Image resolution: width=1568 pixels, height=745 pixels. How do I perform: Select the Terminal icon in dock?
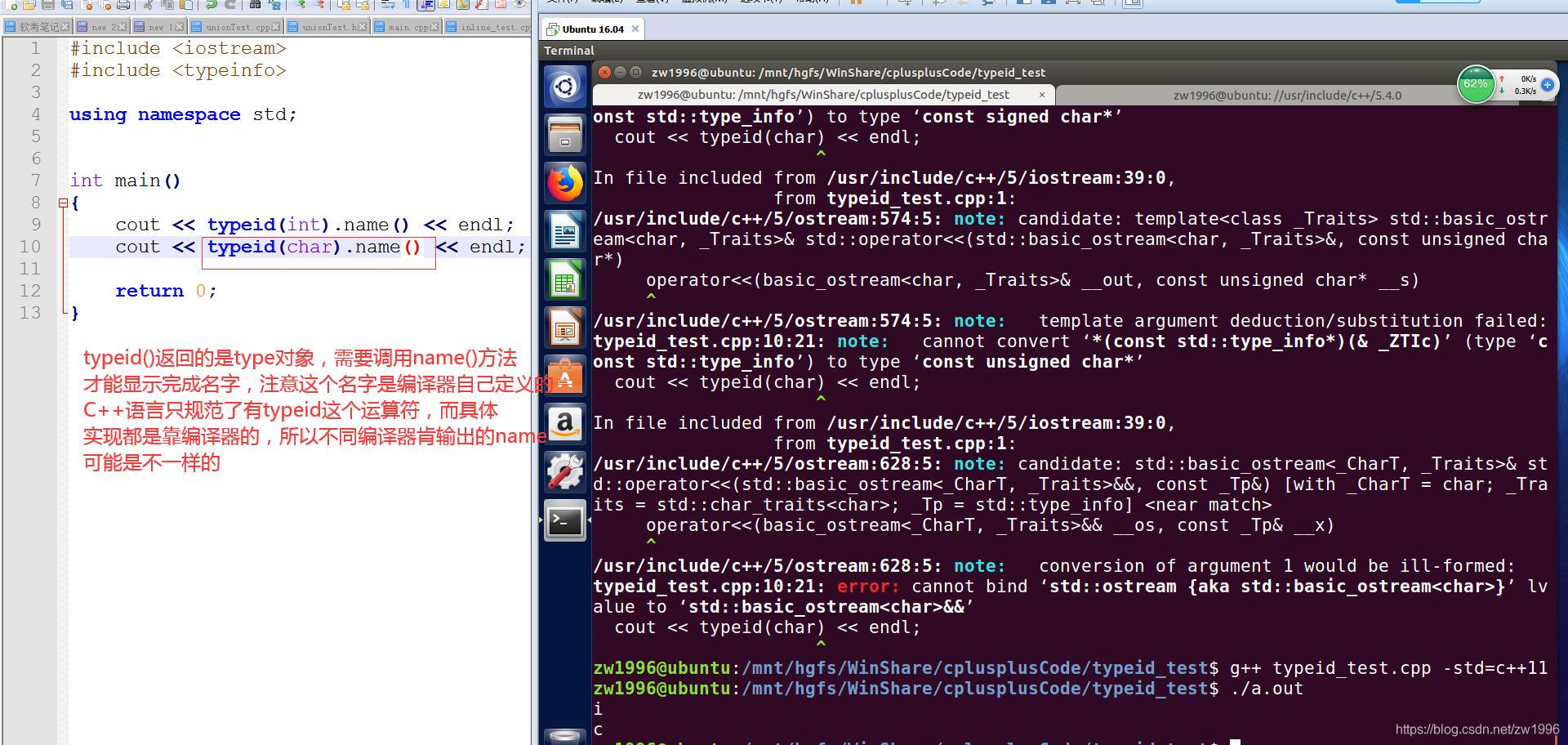click(x=565, y=520)
